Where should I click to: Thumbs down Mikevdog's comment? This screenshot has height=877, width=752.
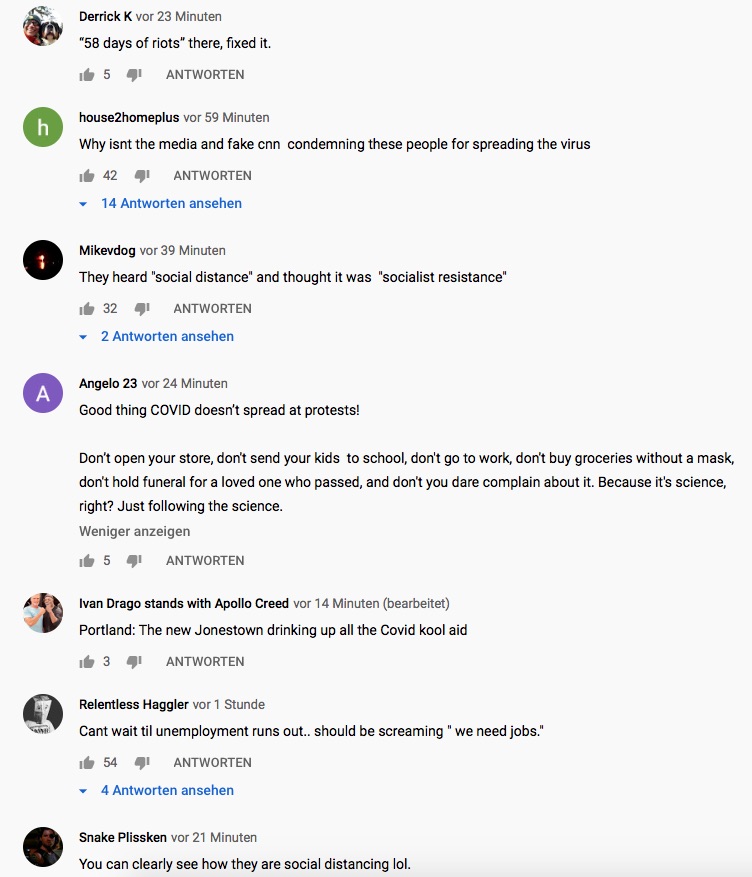(x=142, y=309)
